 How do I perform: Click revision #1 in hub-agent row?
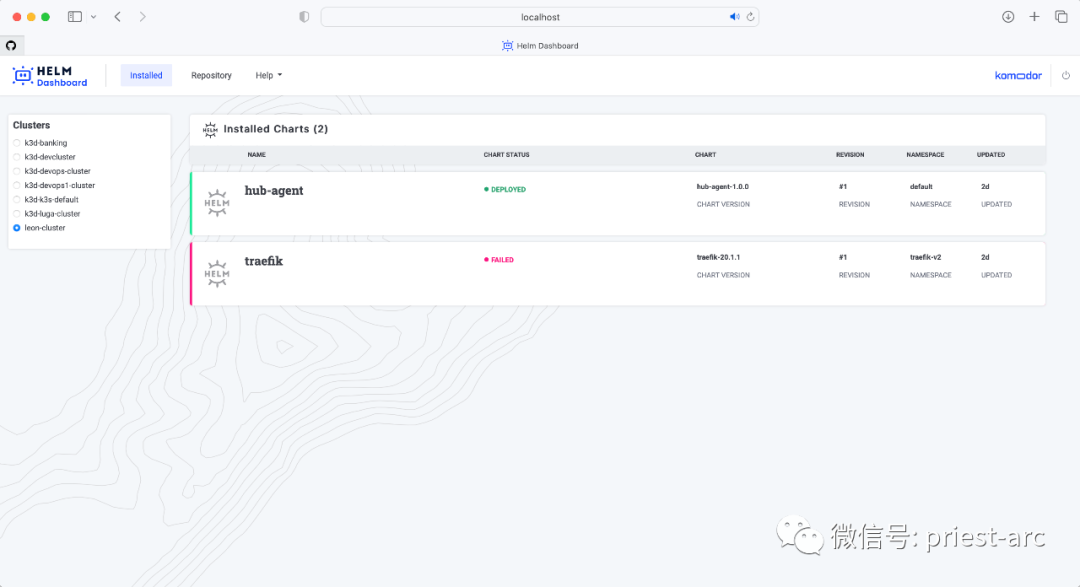[x=843, y=187]
